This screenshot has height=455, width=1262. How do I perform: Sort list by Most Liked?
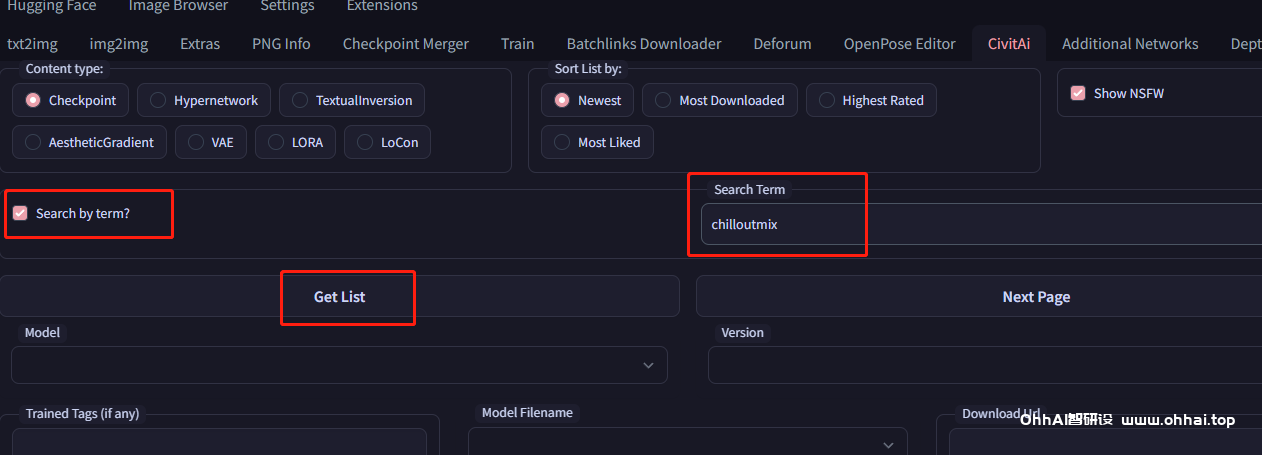(x=597, y=142)
